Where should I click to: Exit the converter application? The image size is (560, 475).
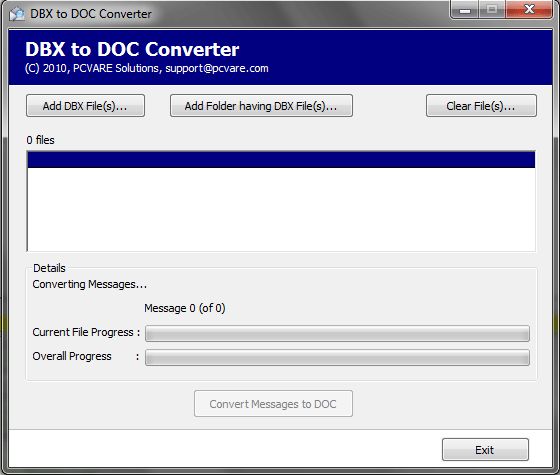[x=485, y=450]
